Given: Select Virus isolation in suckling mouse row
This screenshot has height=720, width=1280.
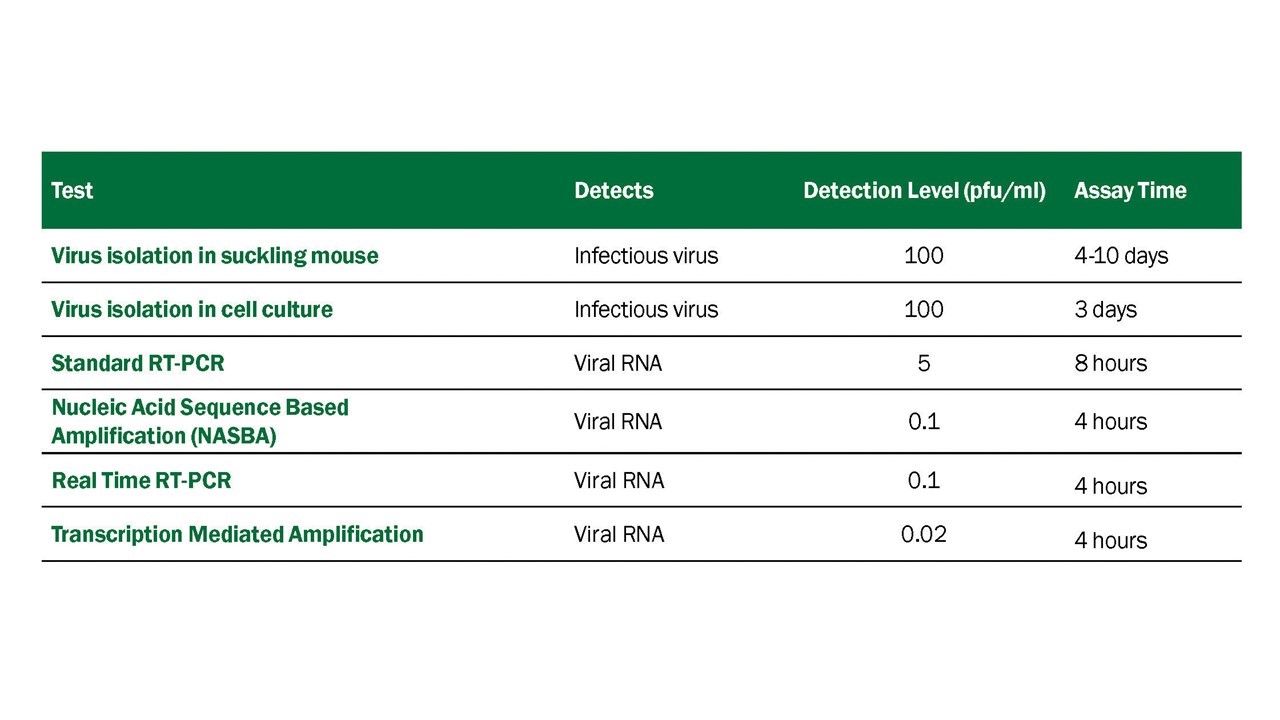Looking at the screenshot, I should pyautogui.click(x=641, y=256).
